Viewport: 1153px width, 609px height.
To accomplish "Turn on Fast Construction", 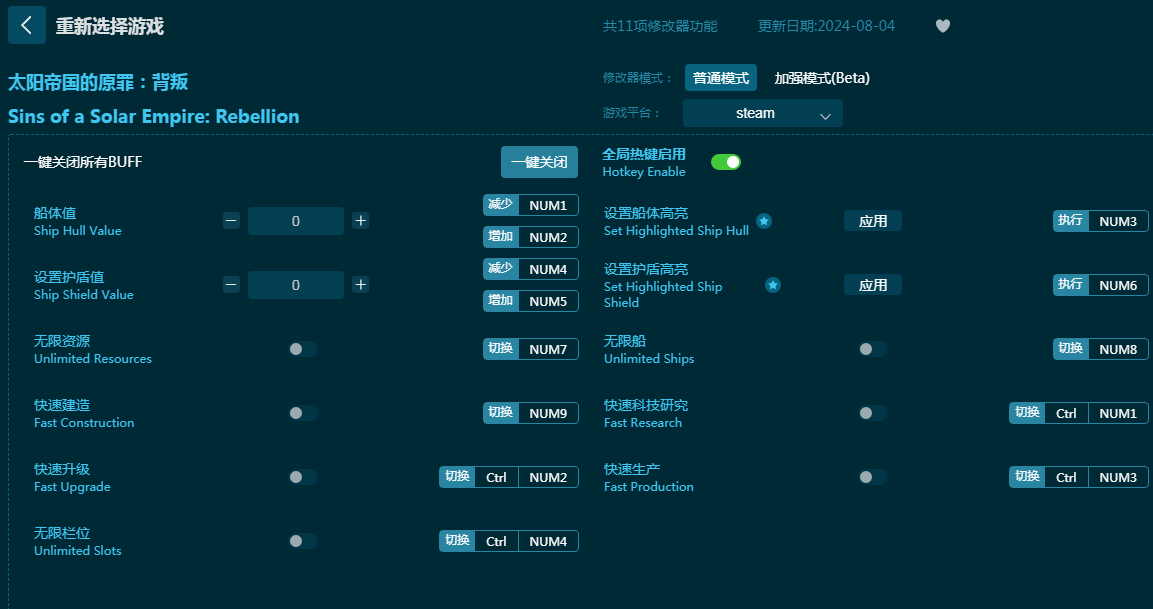I will click(303, 413).
